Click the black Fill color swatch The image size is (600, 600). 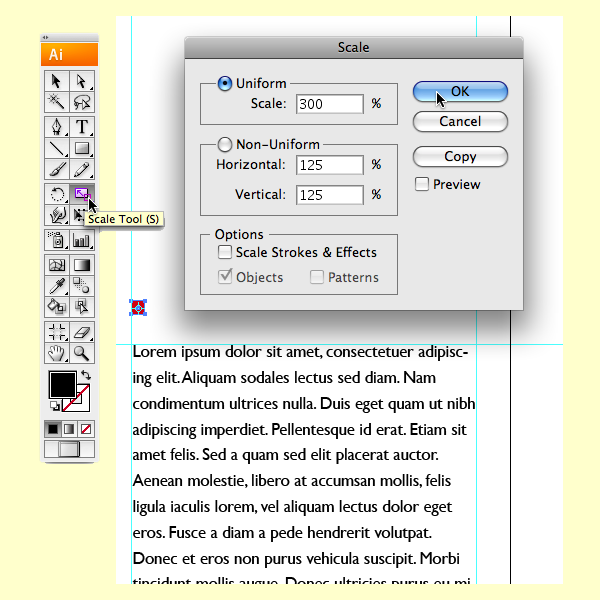point(61,384)
